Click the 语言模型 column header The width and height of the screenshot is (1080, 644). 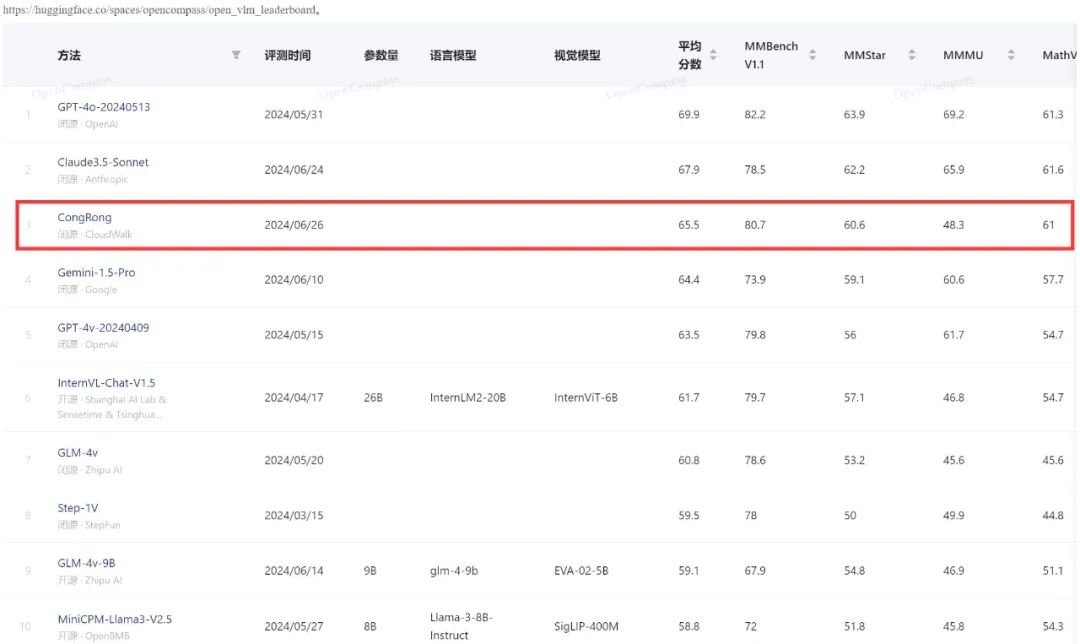(453, 55)
